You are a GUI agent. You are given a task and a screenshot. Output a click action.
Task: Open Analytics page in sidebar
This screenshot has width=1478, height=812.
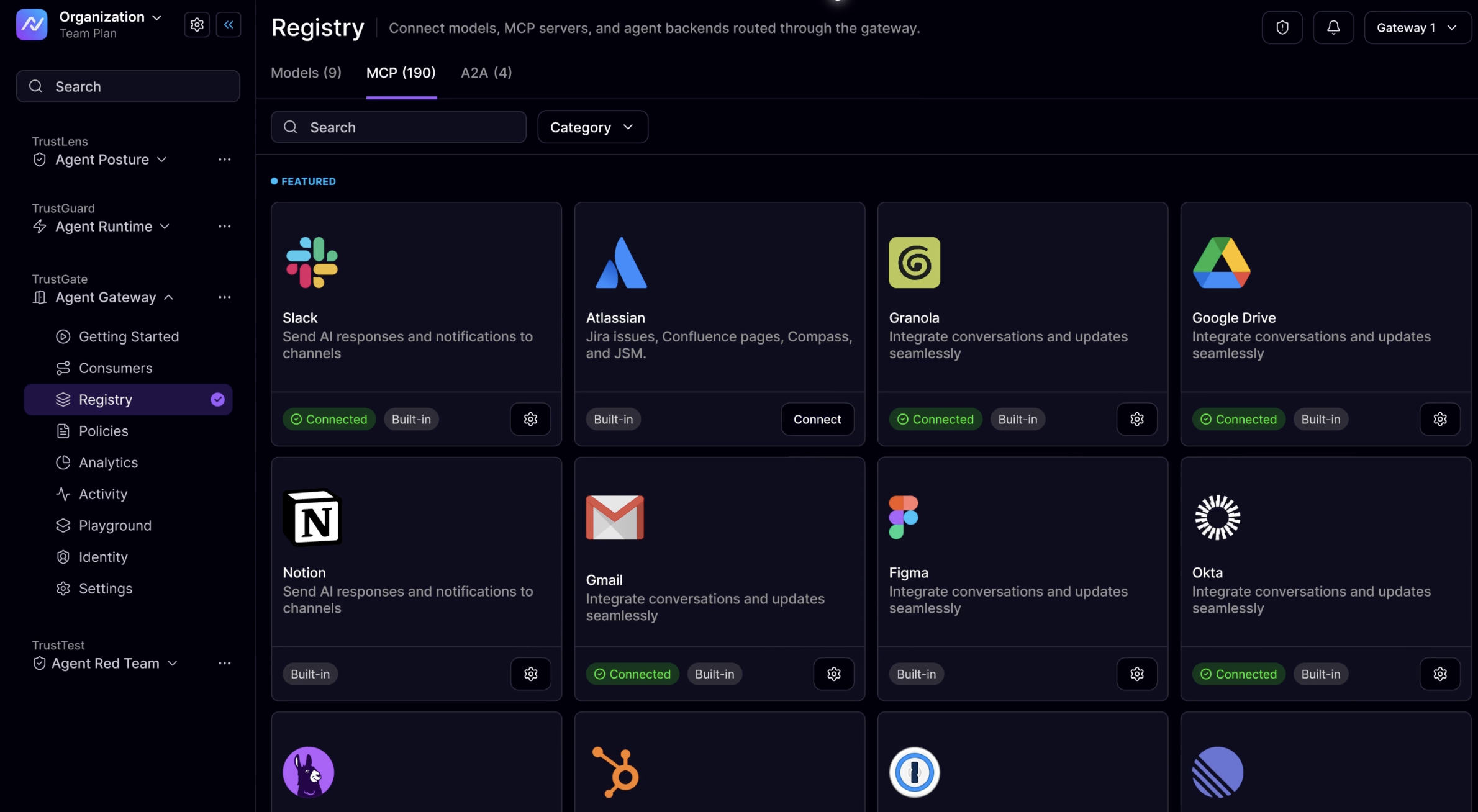pyautogui.click(x=128, y=462)
